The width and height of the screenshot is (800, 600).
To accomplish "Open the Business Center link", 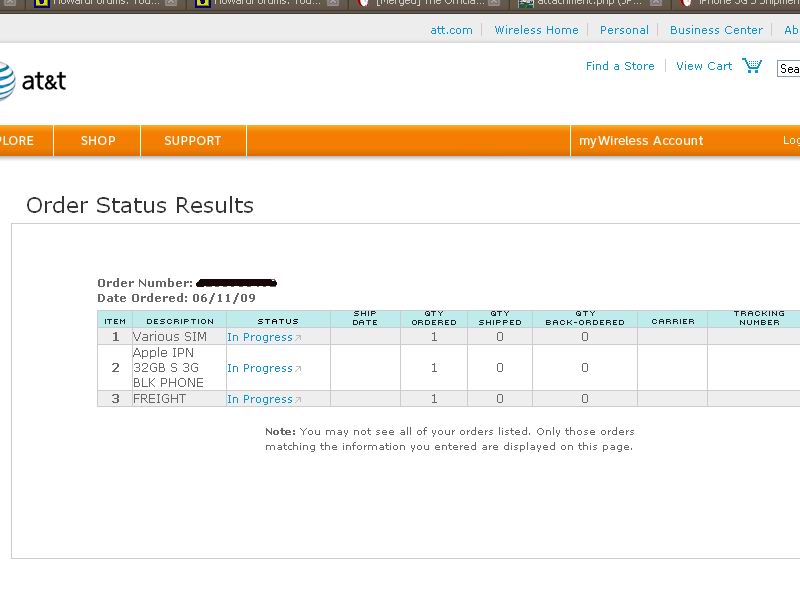I will [716, 30].
